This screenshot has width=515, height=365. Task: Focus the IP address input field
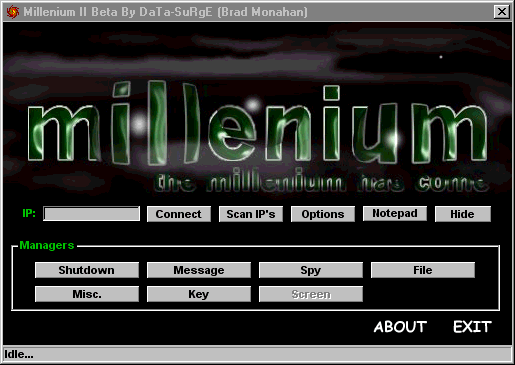coord(91,214)
